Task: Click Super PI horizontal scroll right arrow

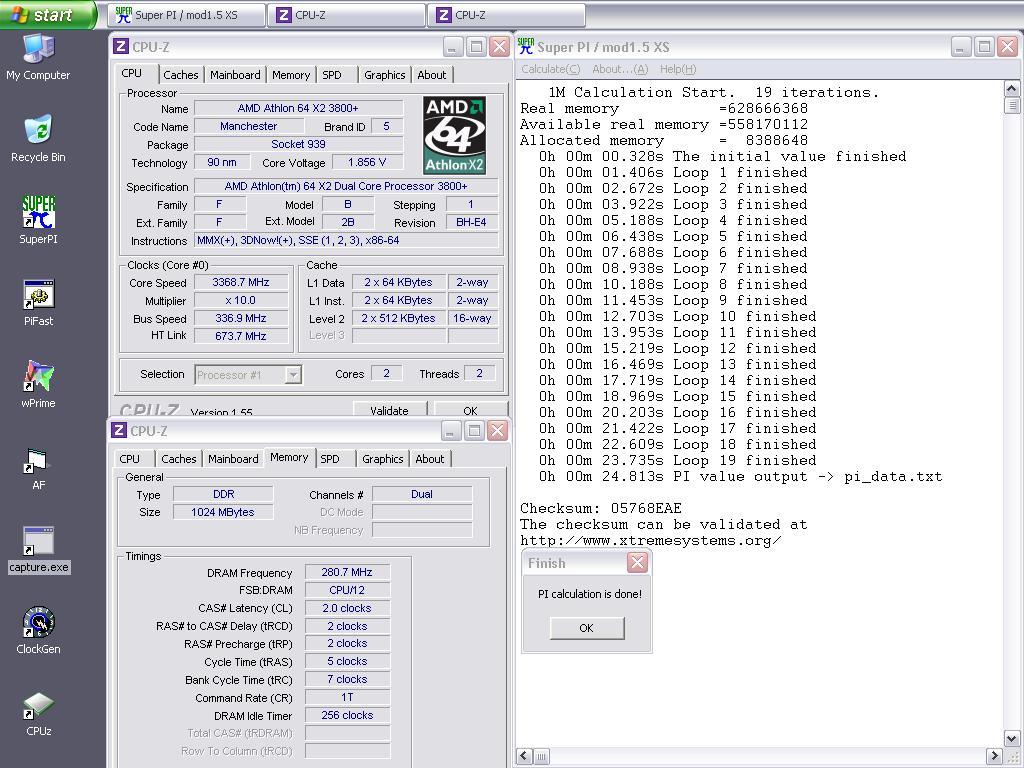Action: point(994,756)
